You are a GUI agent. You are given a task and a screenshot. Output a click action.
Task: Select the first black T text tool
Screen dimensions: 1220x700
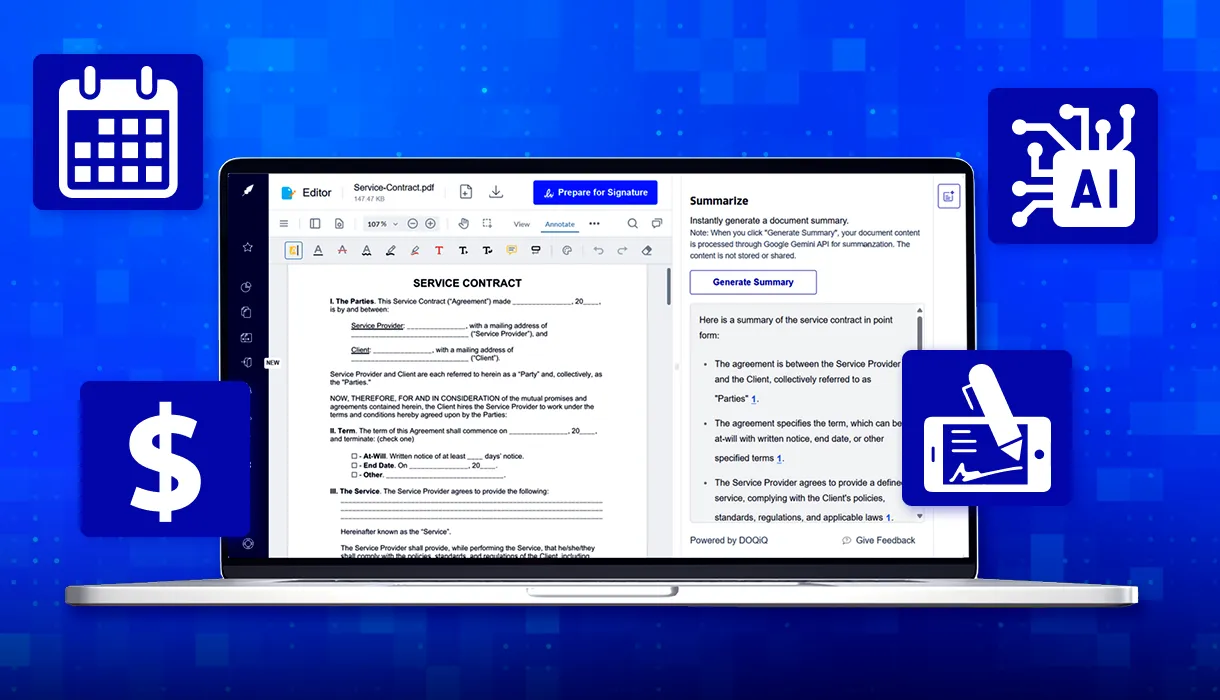[463, 251]
